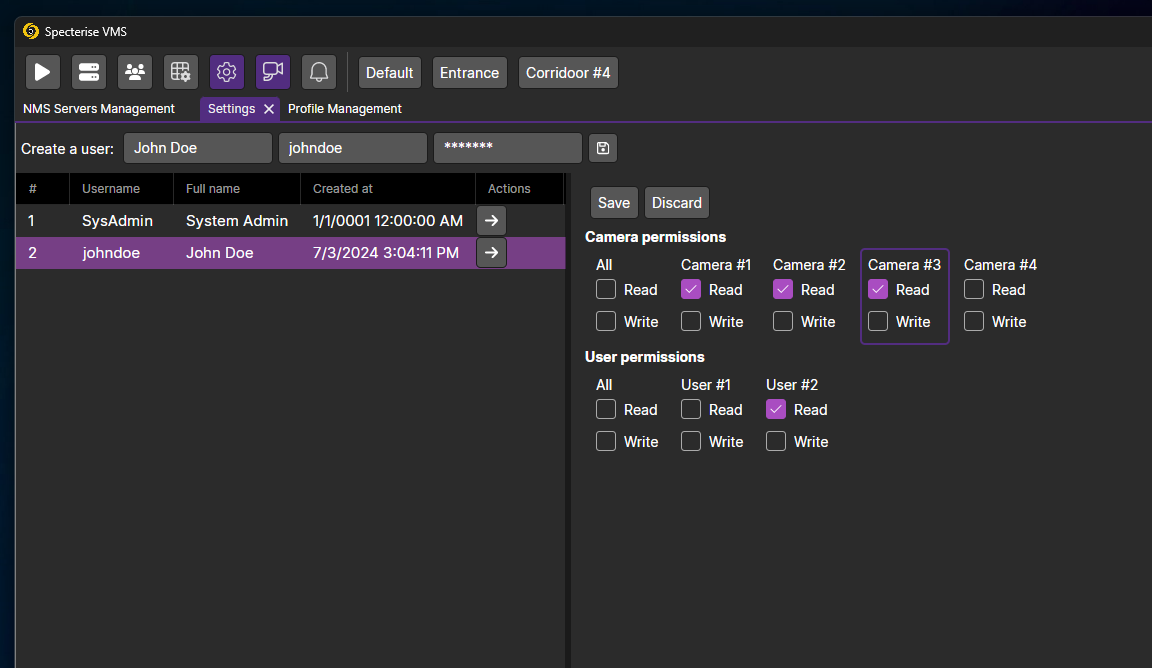Open the Entrance layout button
1152x668 pixels.
point(469,73)
